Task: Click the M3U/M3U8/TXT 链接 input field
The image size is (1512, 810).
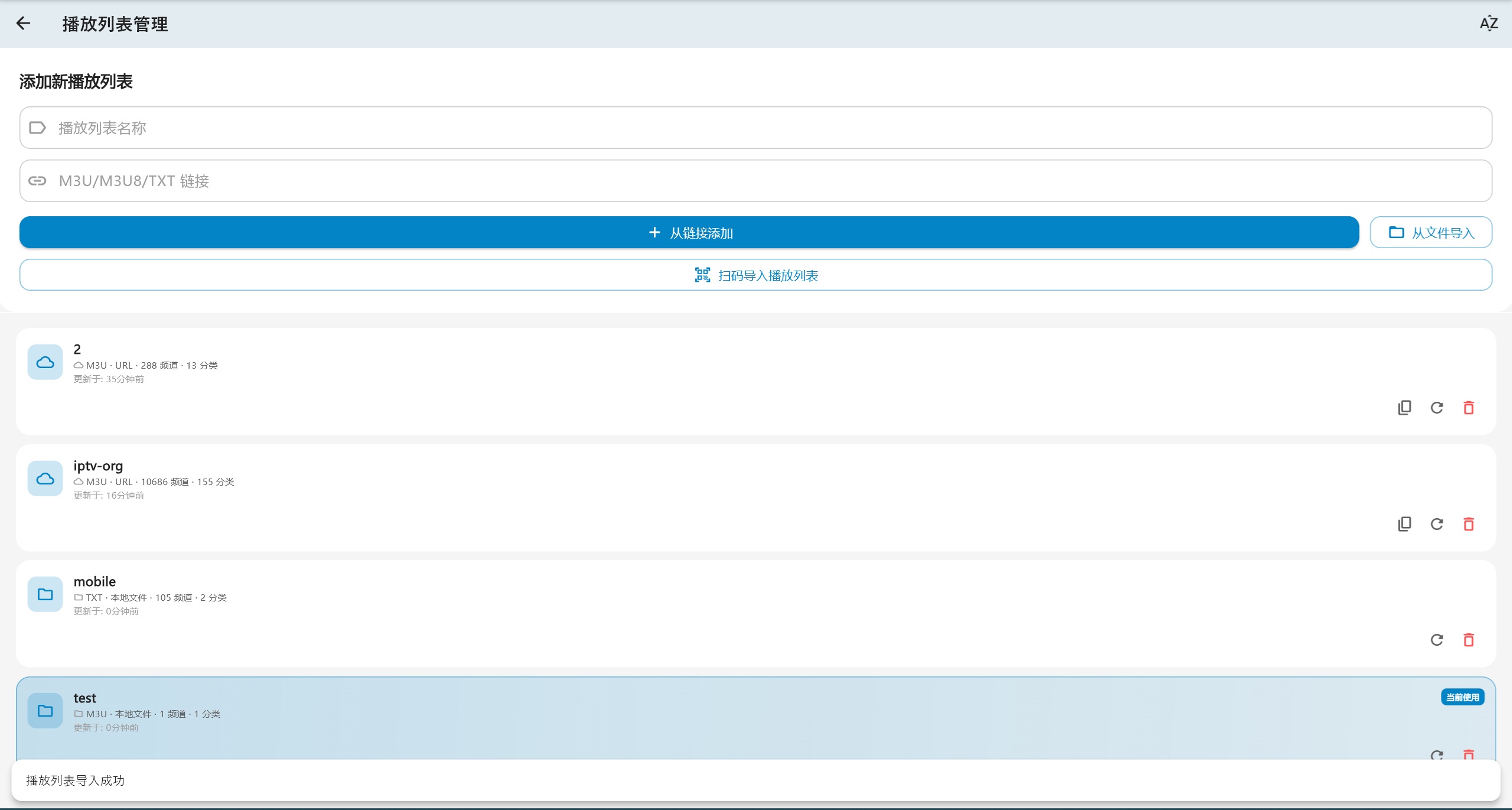Action: [x=755, y=181]
